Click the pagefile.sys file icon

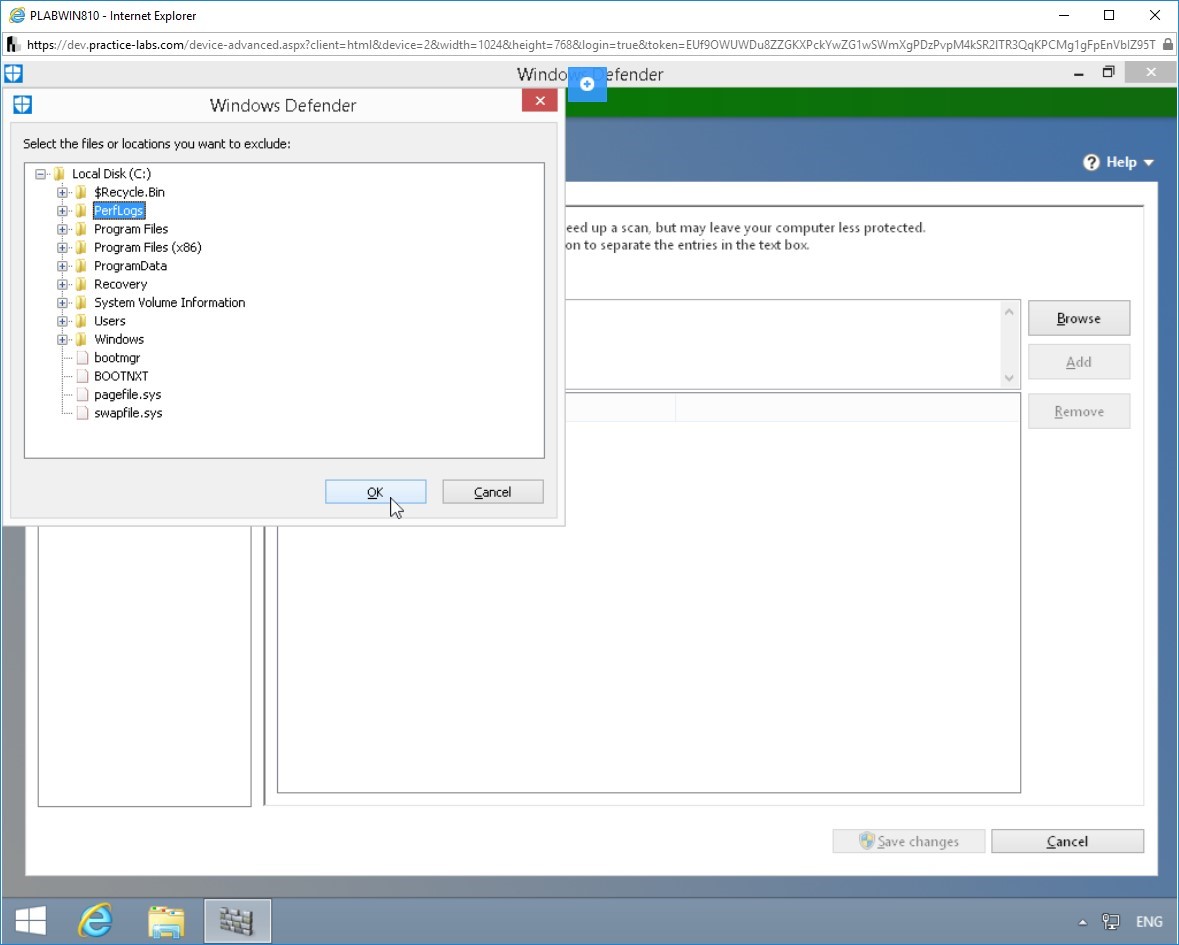click(82, 395)
